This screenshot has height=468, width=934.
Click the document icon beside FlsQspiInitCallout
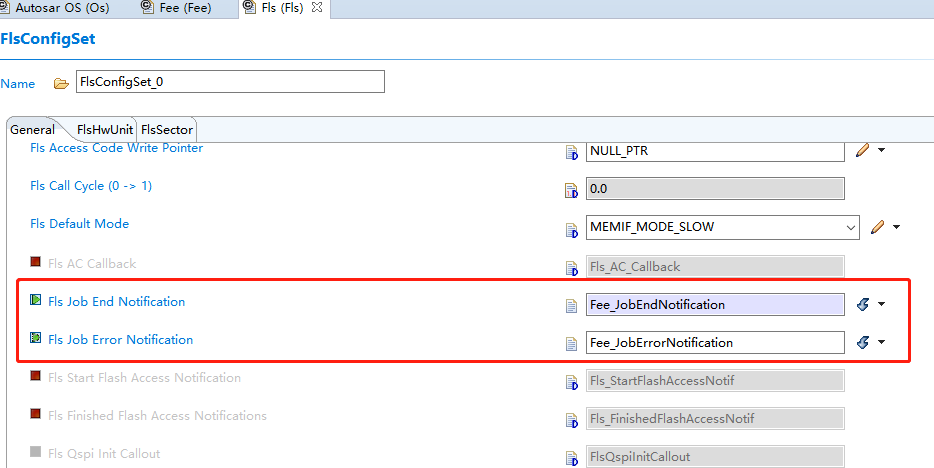(571, 458)
